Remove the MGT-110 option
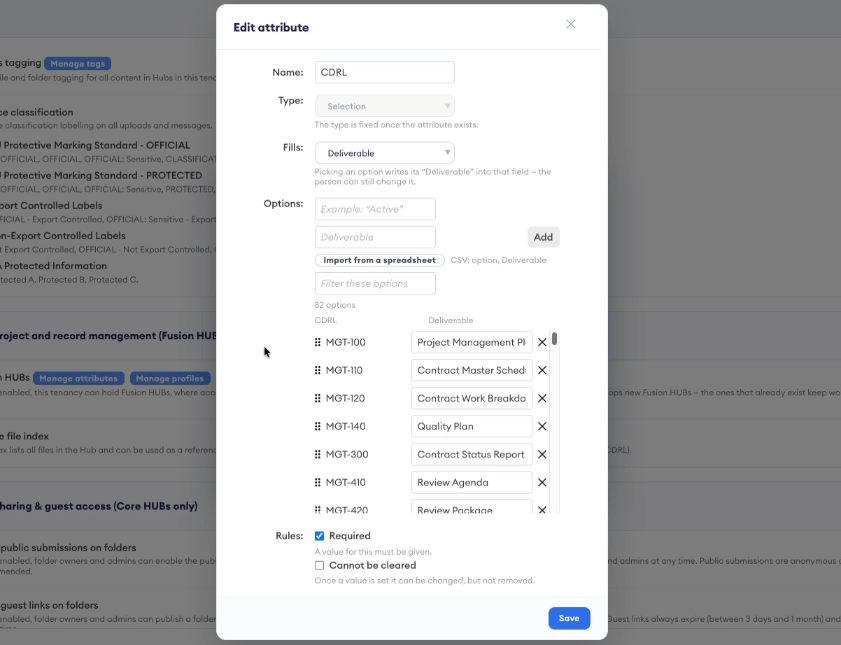841x645 pixels. coord(542,370)
